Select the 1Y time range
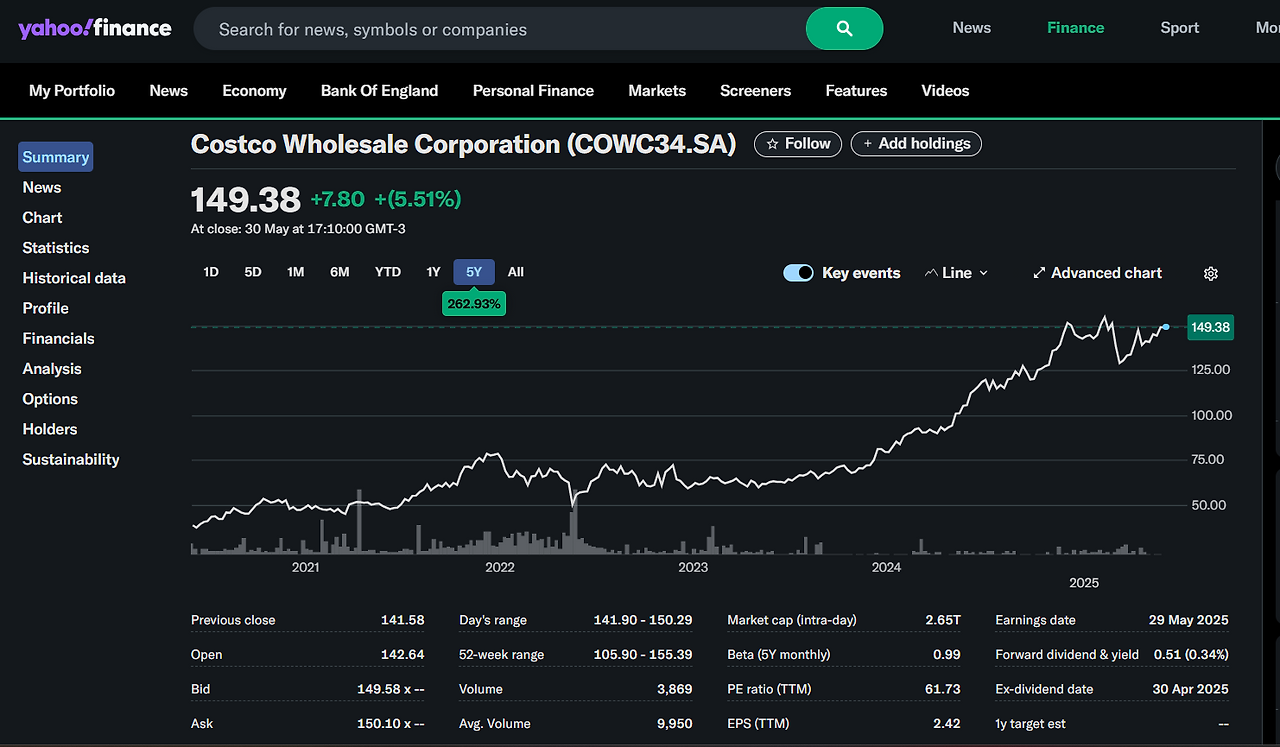 tap(433, 272)
